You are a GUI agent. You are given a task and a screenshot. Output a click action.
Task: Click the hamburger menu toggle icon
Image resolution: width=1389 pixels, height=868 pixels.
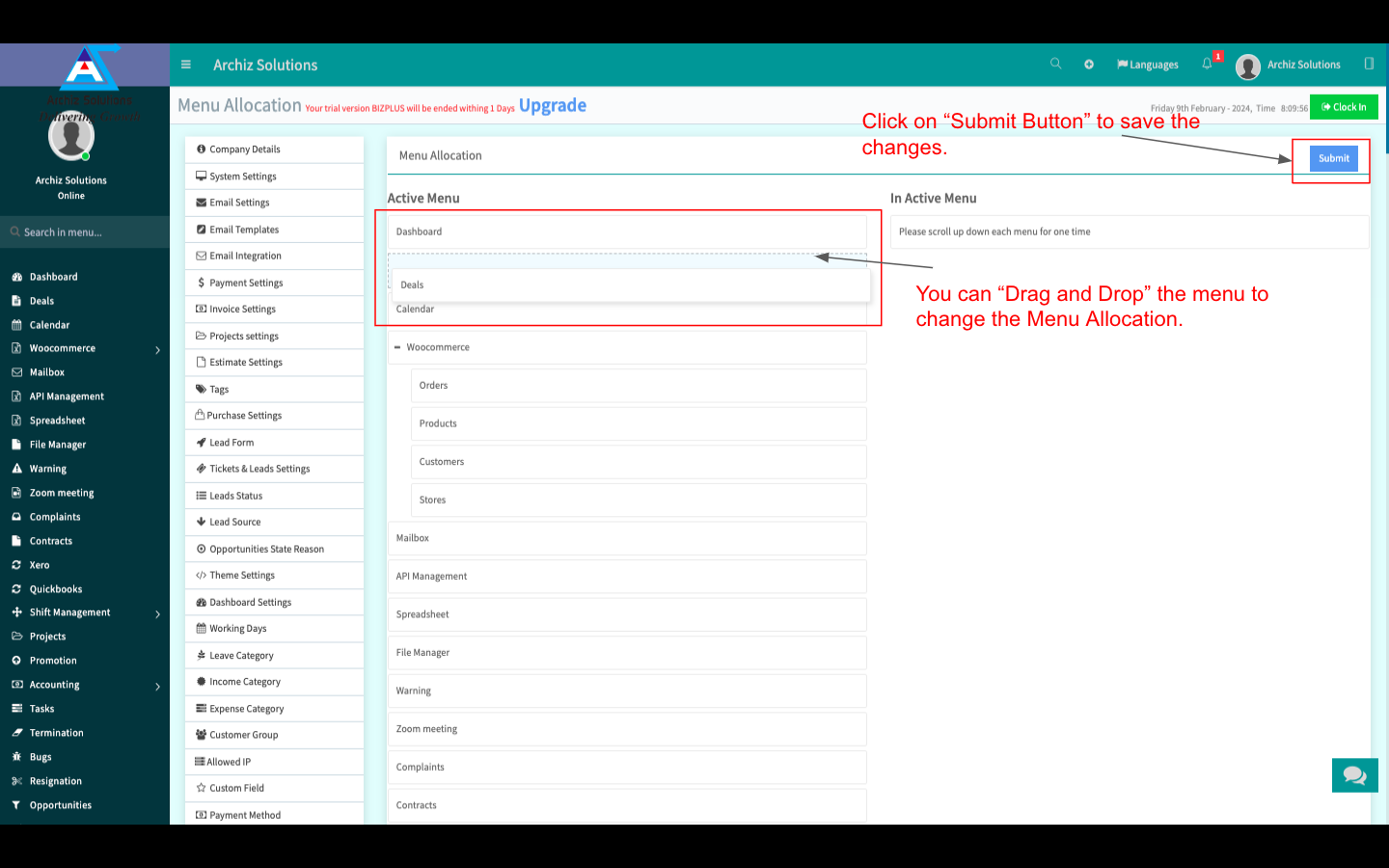point(186,65)
